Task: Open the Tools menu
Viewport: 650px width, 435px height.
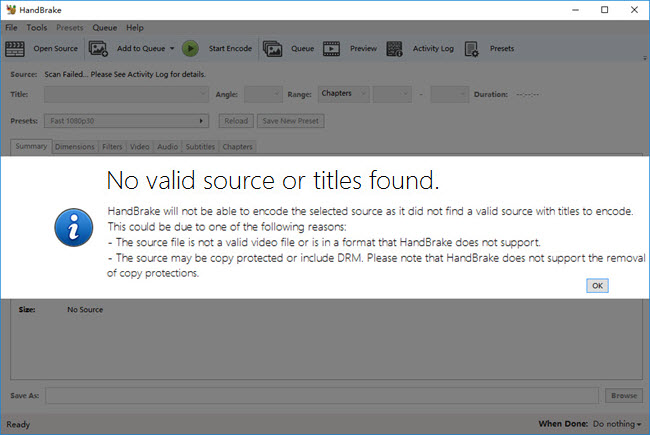Action: [36, 28]
